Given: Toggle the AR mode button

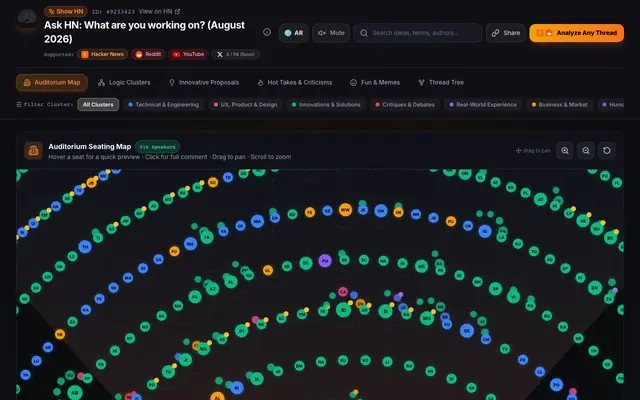Looking at the screenshot, I should [x=294, y=33].
